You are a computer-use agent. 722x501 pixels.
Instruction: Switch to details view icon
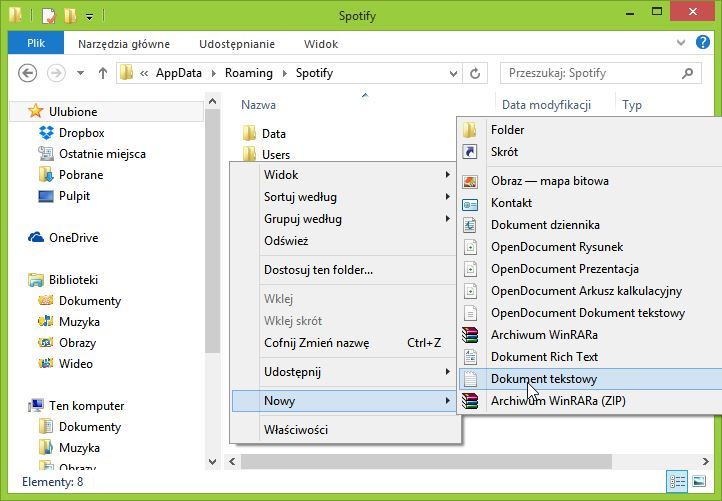tap(677, 482)
